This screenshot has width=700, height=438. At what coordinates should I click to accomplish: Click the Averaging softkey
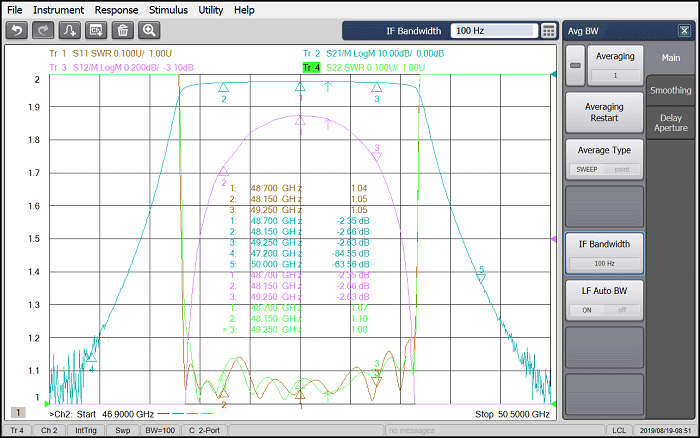(x=615, y=65)
